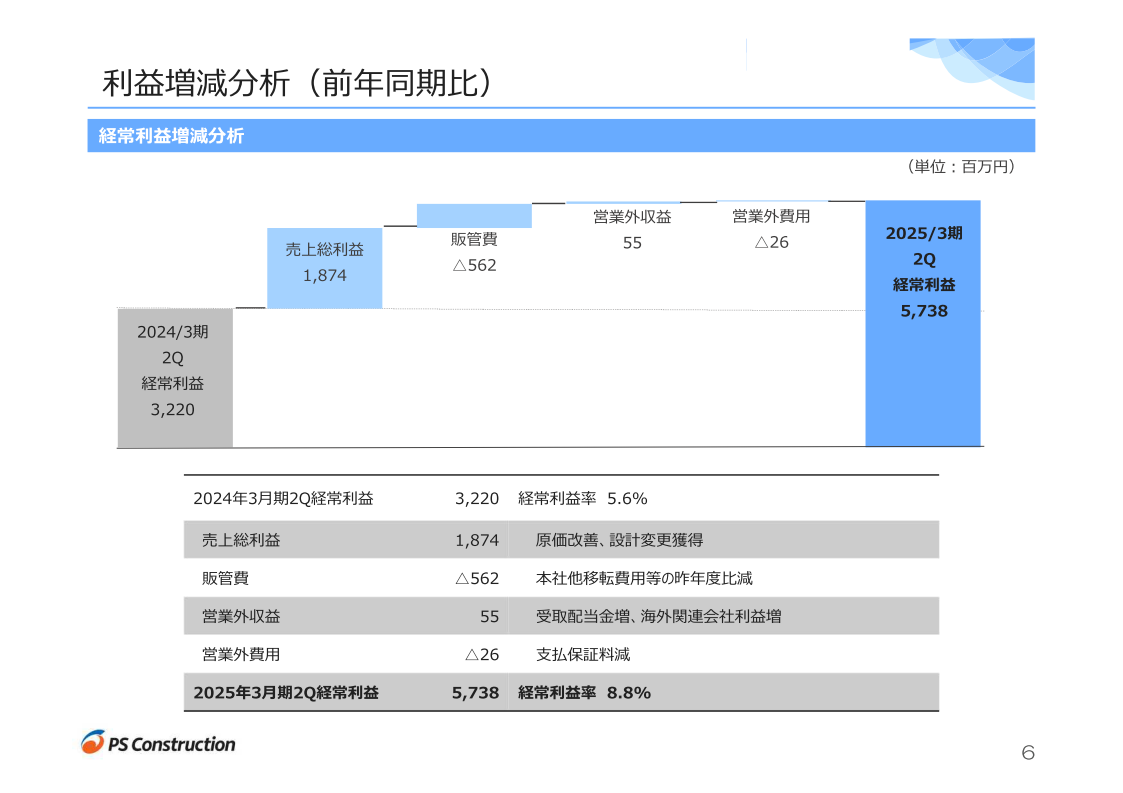Image resolution: width=1123 pixels, height=793 pixels.
Task: Select the value 5,738 in blue bar
Action: click(924, 311)
